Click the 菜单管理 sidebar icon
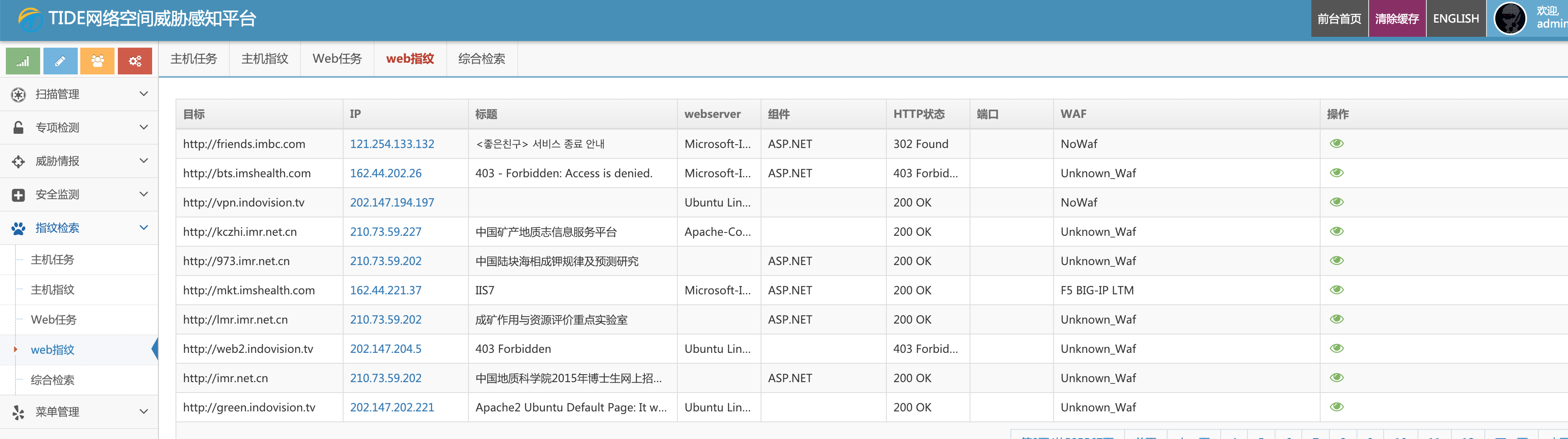 tap(18, 412)
